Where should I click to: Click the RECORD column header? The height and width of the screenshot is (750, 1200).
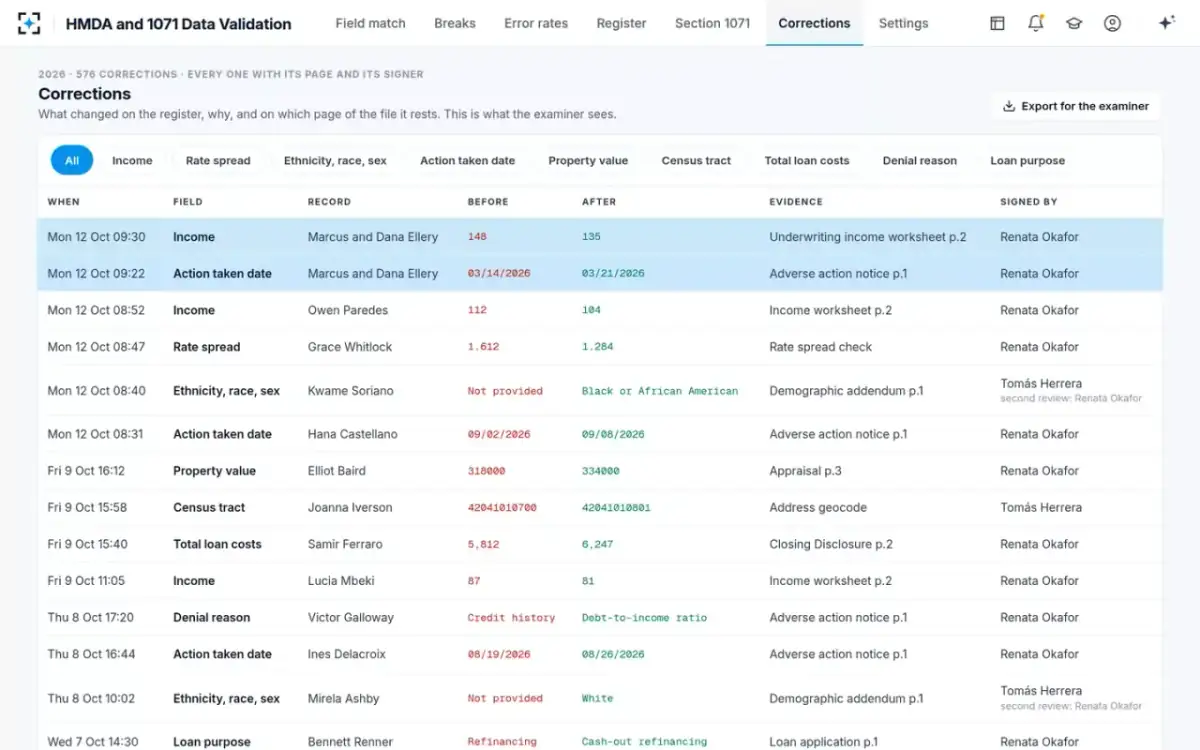pos(329,202)
